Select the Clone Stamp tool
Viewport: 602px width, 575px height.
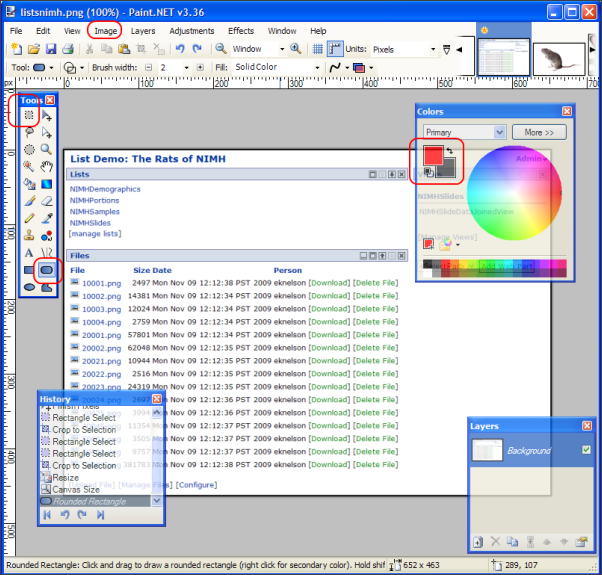[29, 235]
